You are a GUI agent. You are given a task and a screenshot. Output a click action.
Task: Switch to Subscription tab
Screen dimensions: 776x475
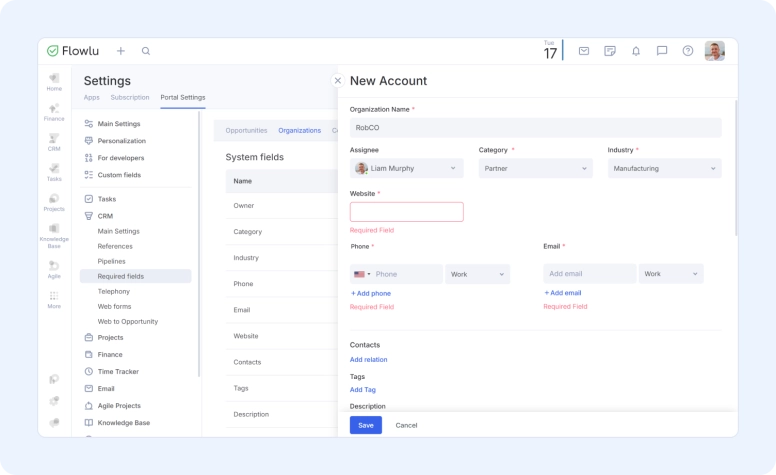(x=130, y=97)
